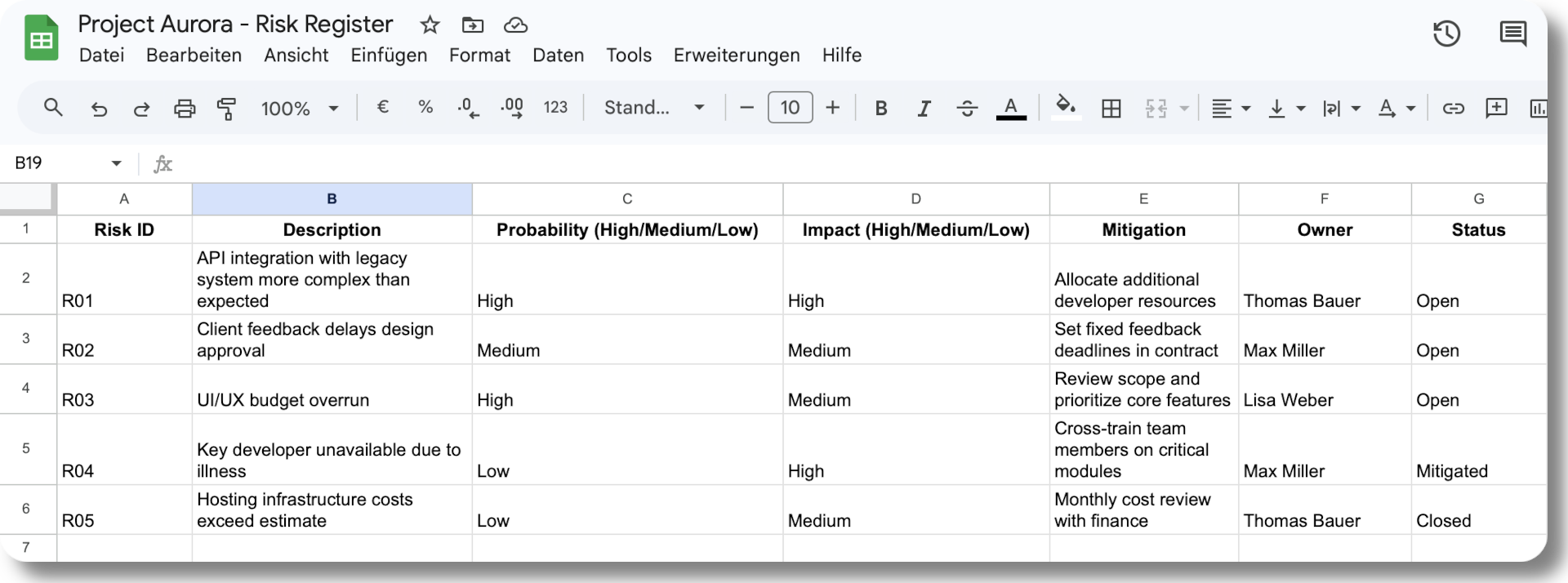
Task: Open the Tools menu
Action: click(x=629, y=55)
